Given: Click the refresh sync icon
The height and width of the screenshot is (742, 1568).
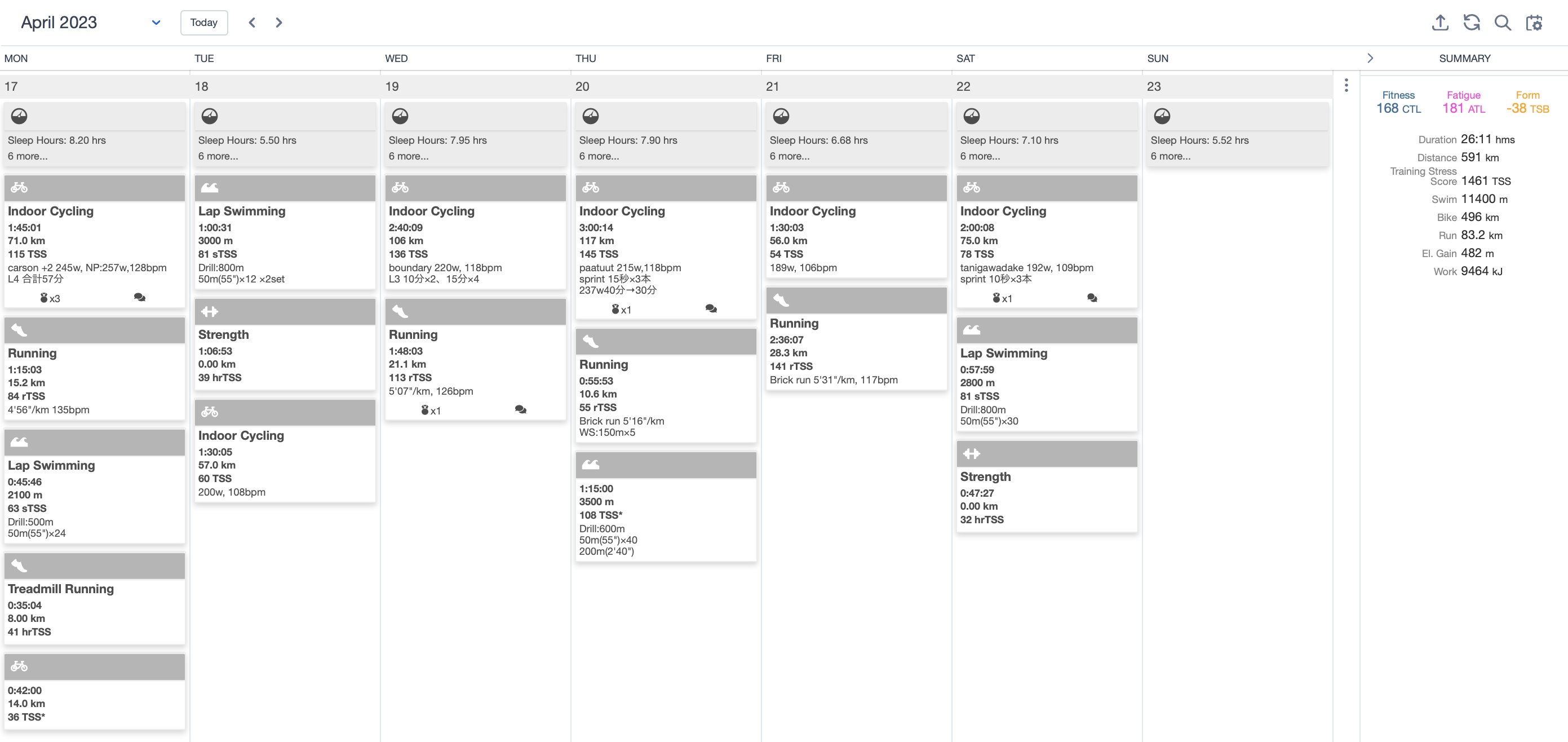Looking at the screenshot, I should coord(1472,23).
